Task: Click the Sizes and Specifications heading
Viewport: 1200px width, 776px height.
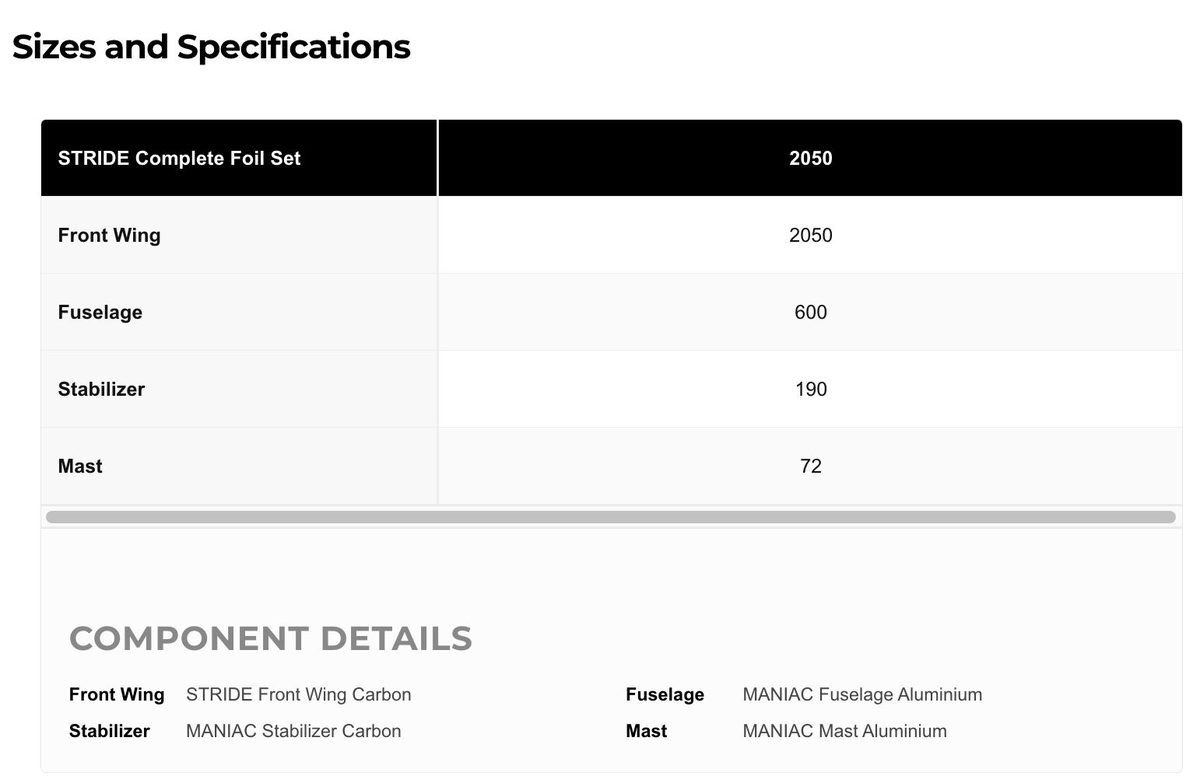Action: (x=211, y=47)
